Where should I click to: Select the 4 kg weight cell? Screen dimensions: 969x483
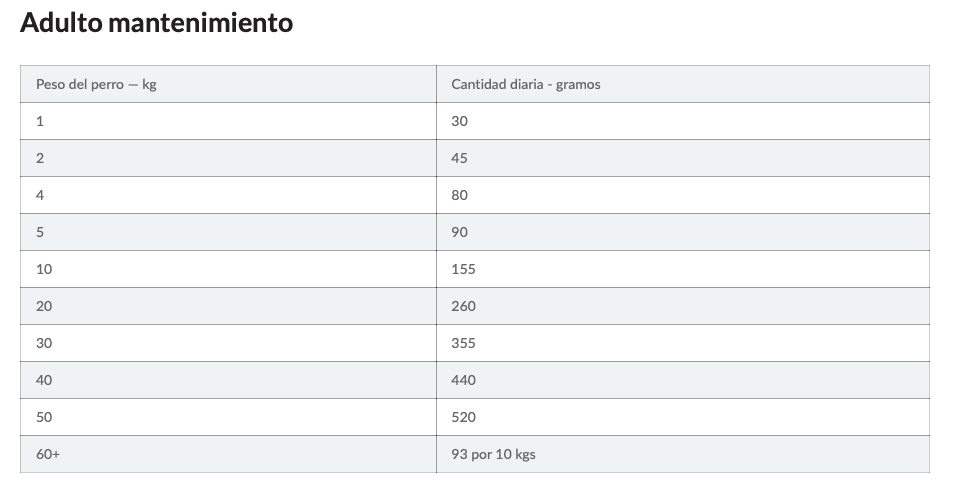[228, 195]
